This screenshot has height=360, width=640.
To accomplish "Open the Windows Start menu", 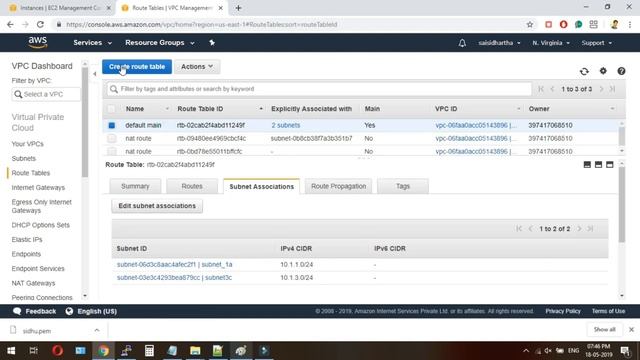I will [x=11, y=351].
